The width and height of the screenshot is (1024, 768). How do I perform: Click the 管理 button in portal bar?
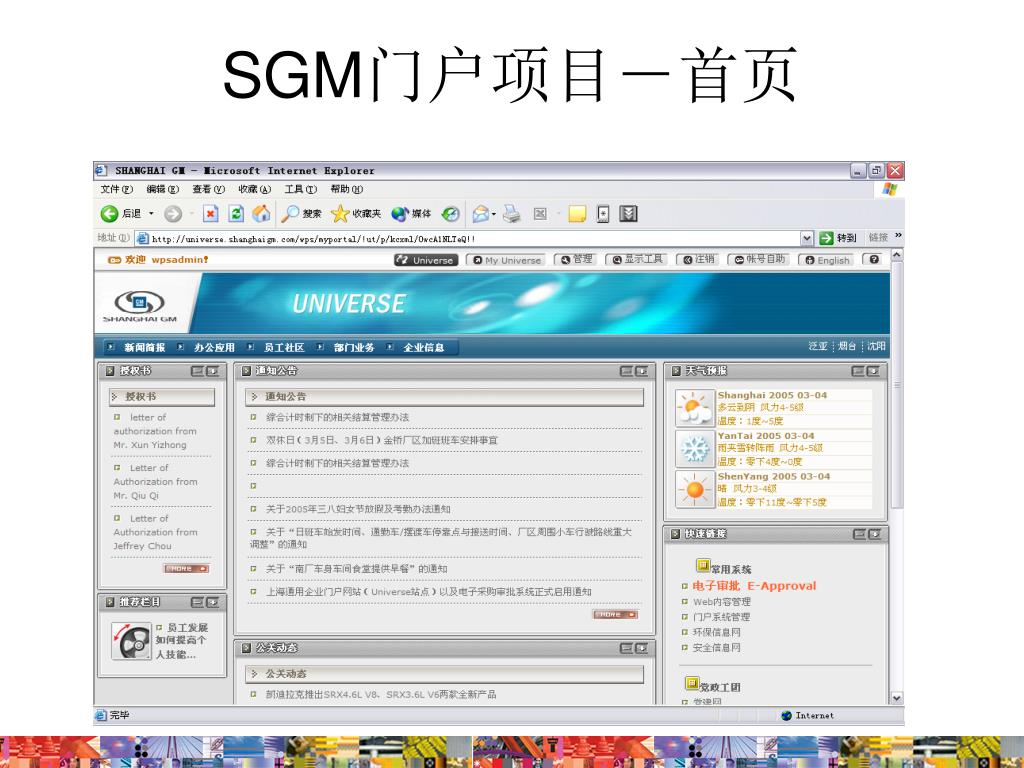pyautogui.click(x=575, y=259)
